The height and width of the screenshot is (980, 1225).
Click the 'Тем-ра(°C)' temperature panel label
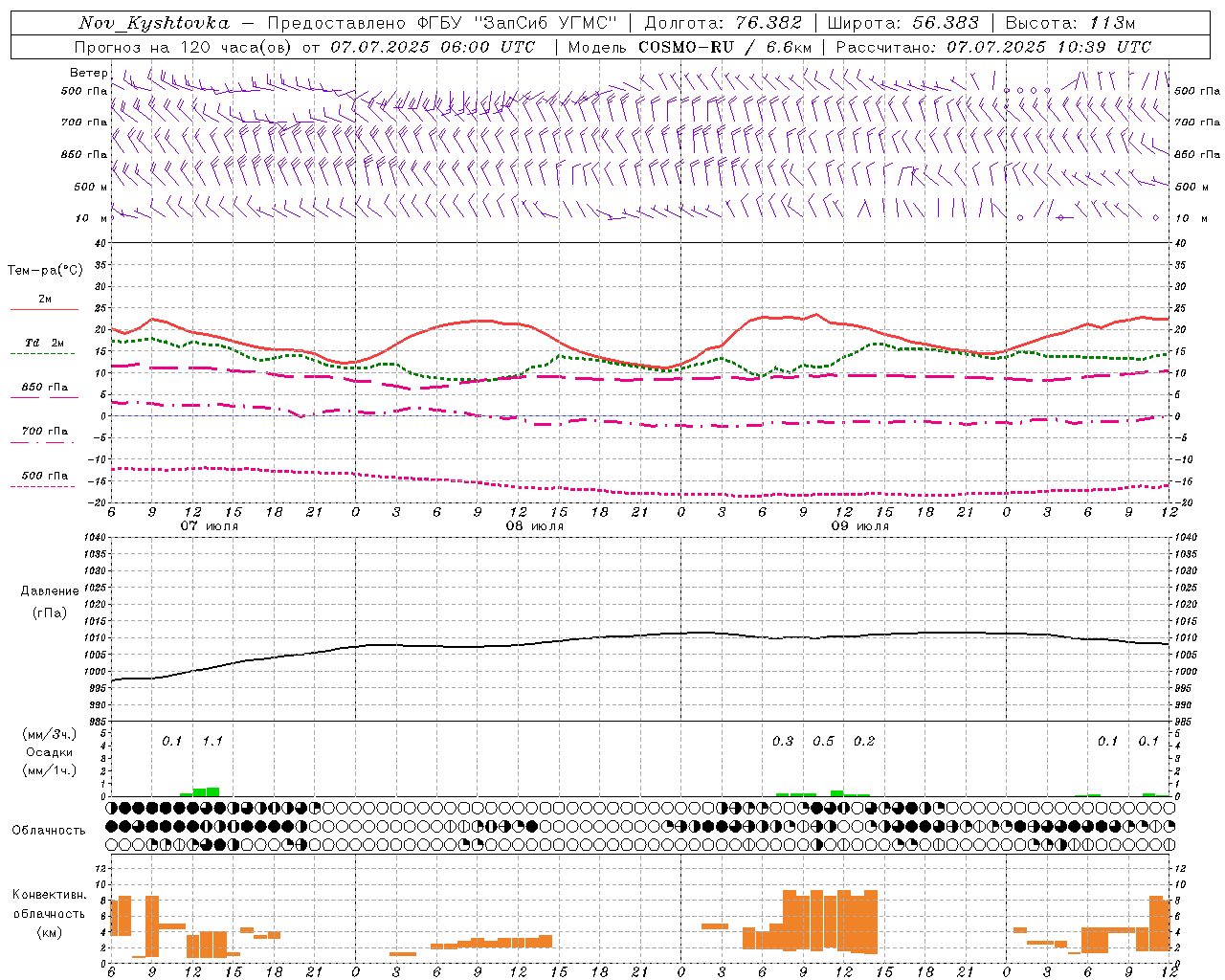(x=45, y=271)
